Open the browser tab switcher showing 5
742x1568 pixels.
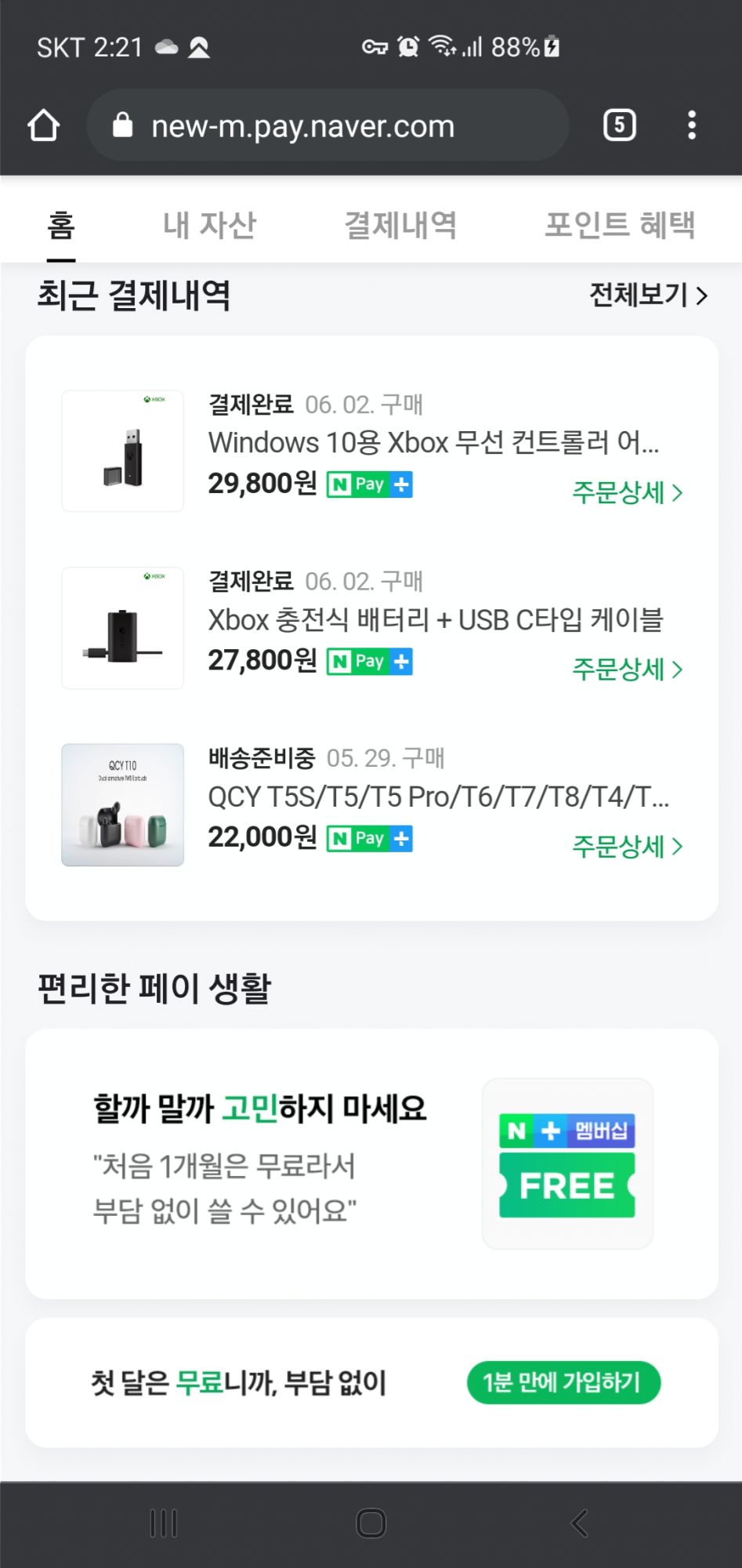click(x=619, y=125)
